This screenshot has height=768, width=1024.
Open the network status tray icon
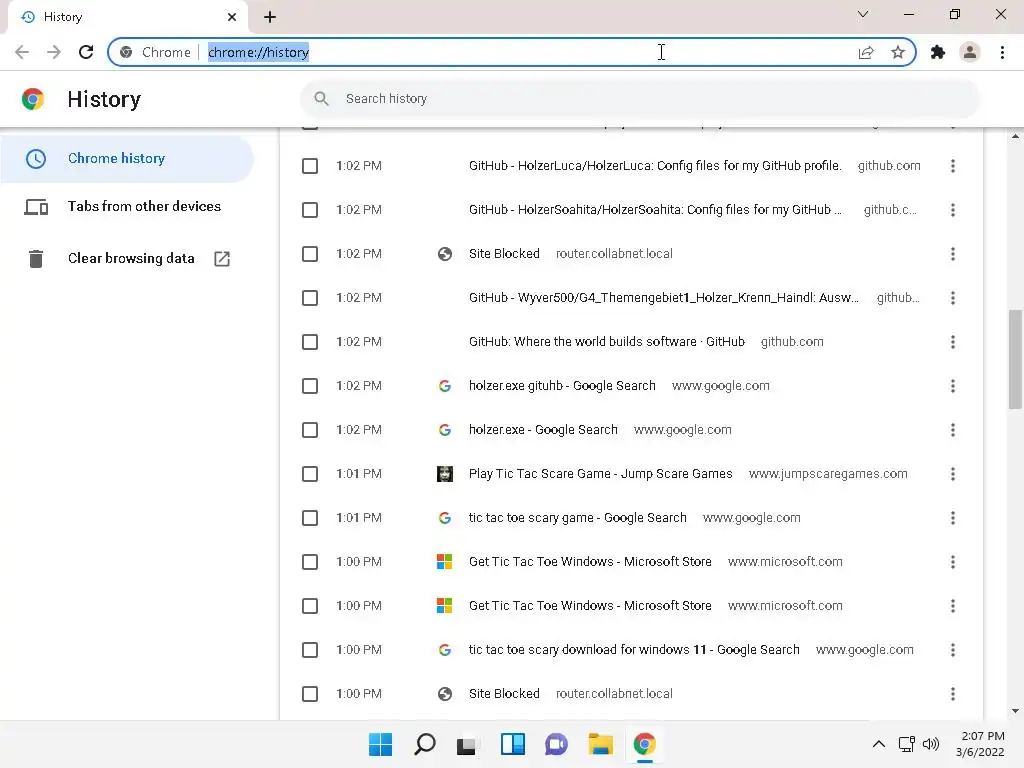pos(906,744)
